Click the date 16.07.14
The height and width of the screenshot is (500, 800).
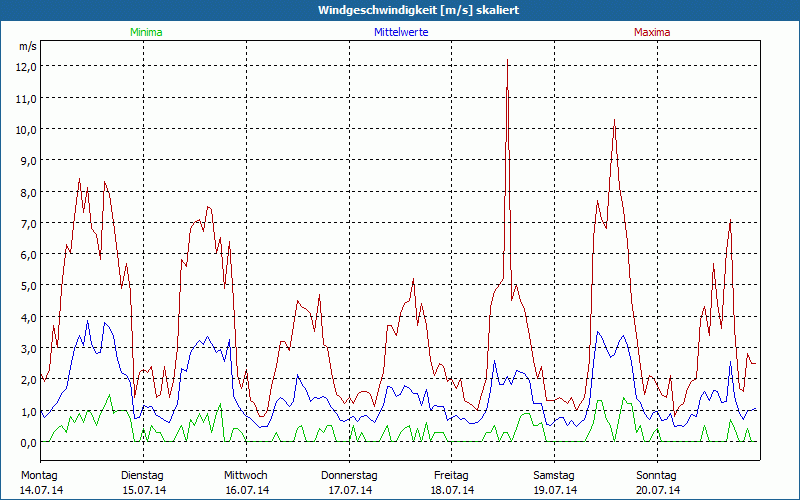pos(247,490)
